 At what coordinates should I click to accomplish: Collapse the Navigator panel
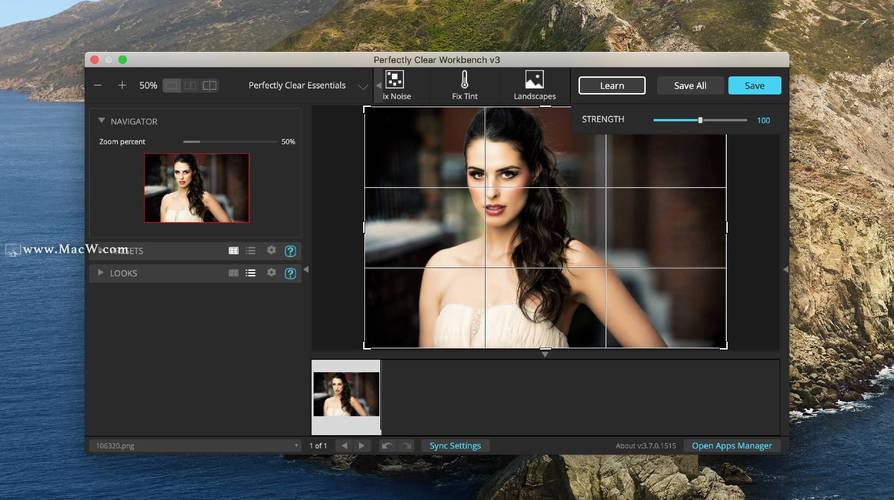tap(101, 121)
